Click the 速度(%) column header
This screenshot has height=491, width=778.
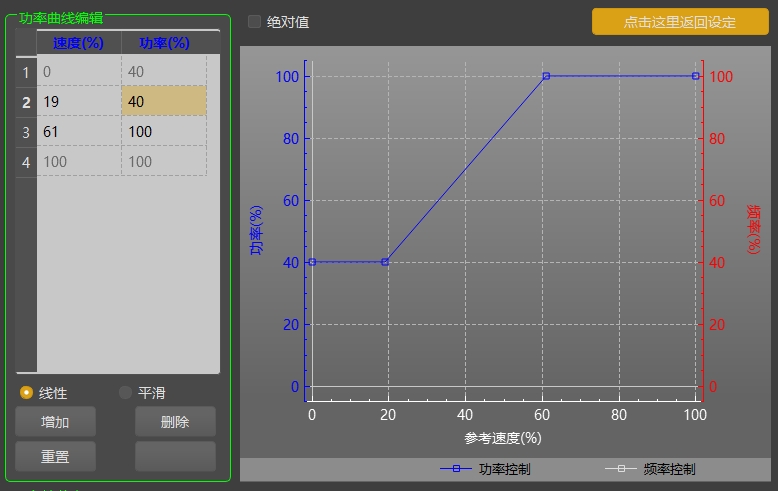tap(79, 43)
